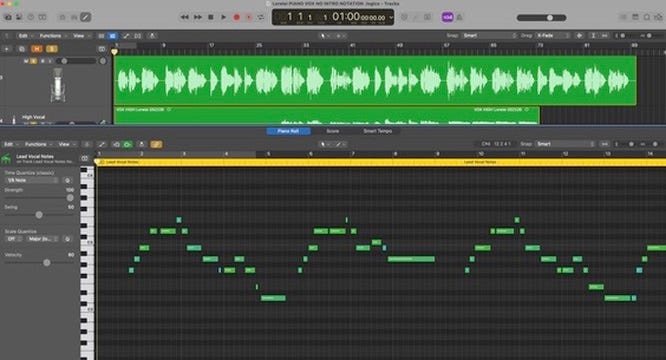This screenshot has width=666, height=360.
Task: Adjust Tracks area horizontal zoom slider
Action: click(x=650, y=36)
